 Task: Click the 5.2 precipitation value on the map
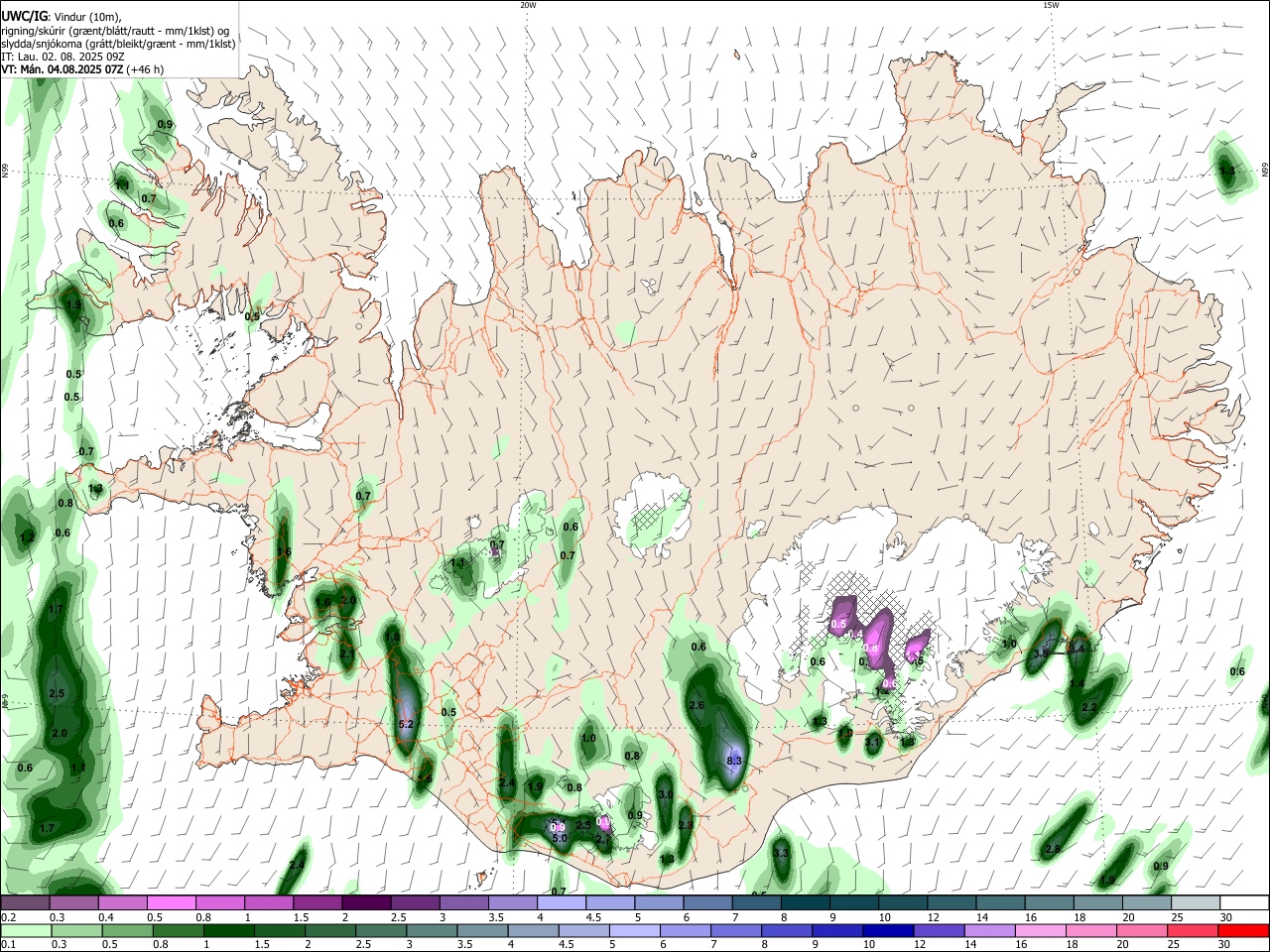point(405,725)
